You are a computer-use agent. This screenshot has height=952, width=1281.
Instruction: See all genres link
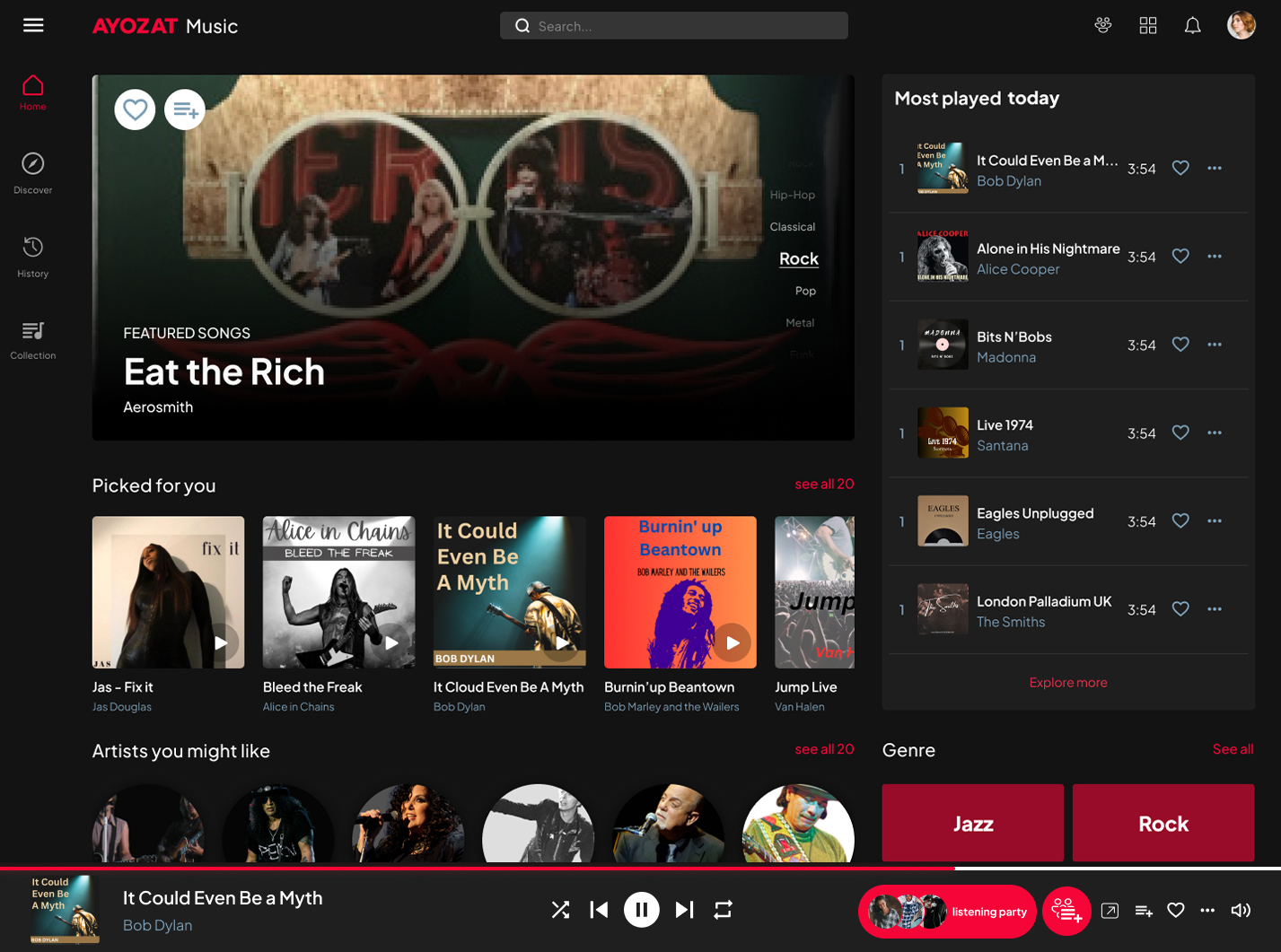click(1233, 749)
